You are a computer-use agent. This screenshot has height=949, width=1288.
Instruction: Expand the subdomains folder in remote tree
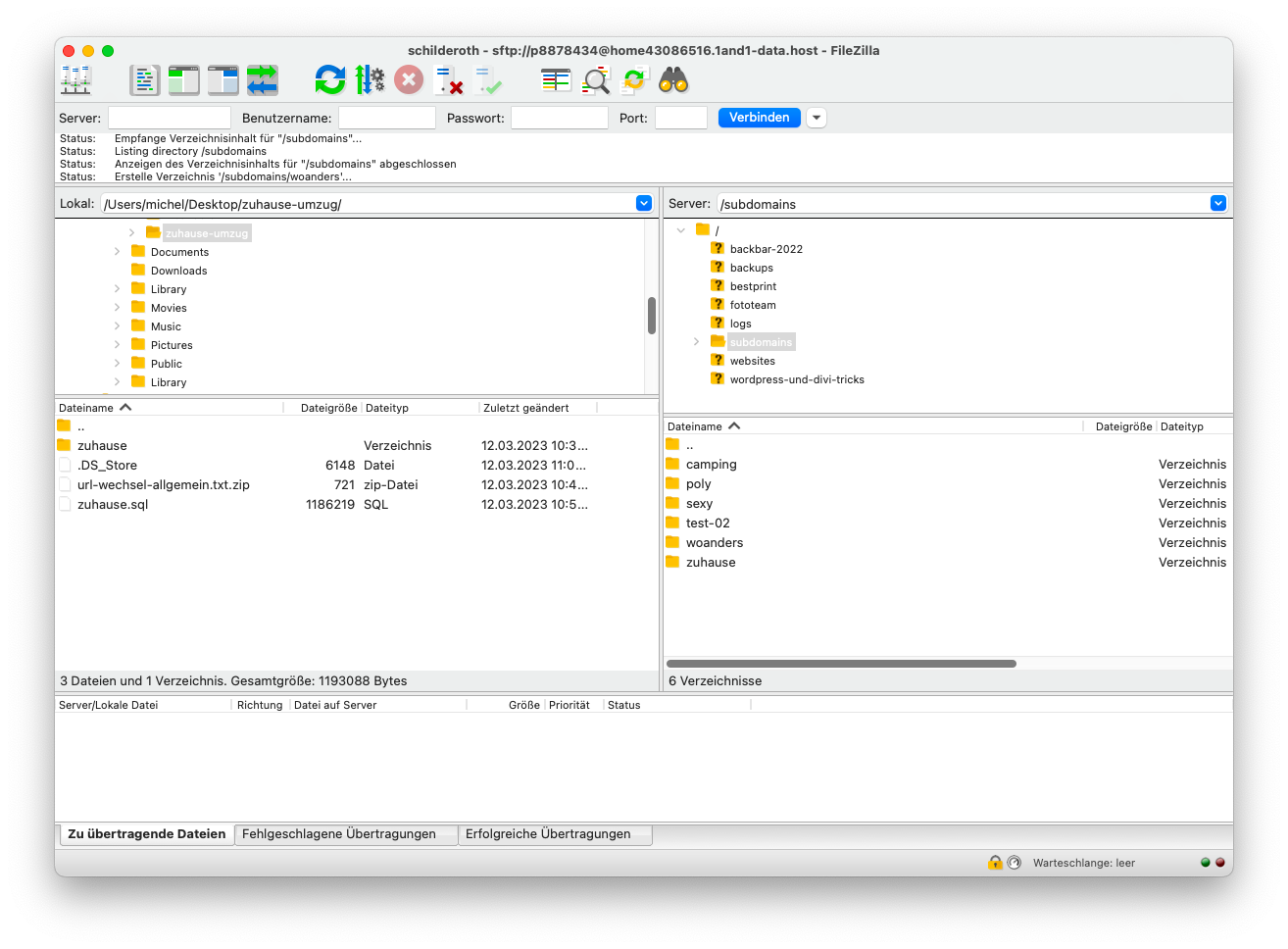(x=697, y=342)
